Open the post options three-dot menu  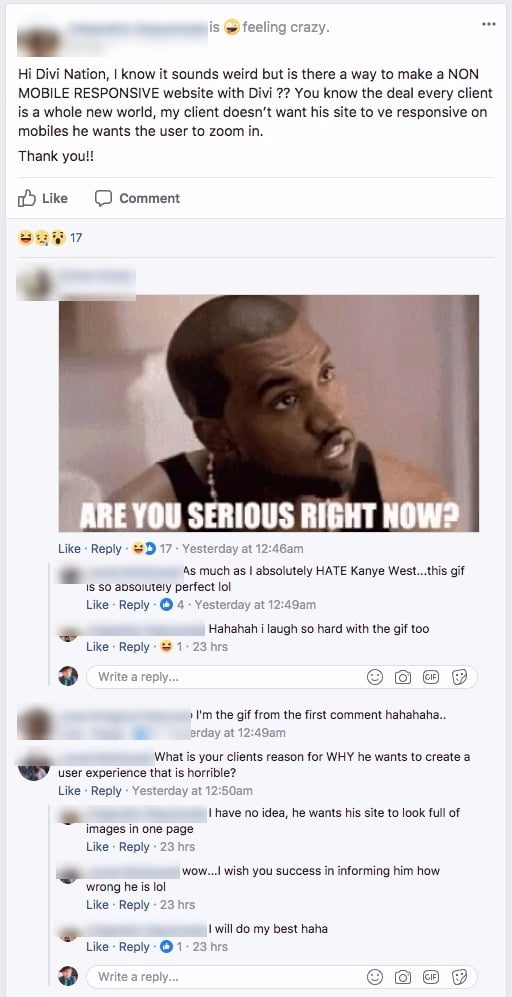tap(488, 24)
